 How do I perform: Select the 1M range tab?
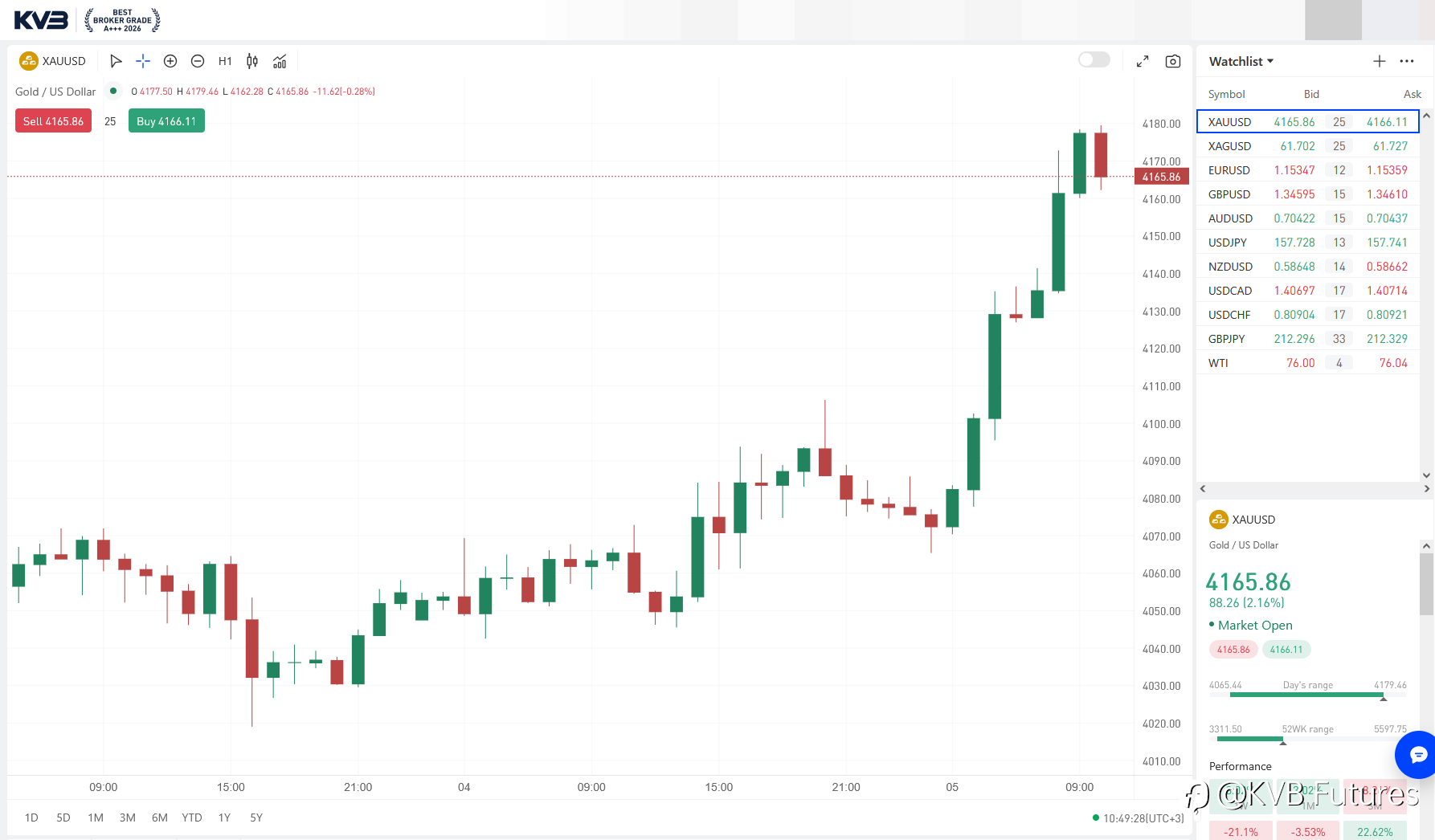coord(96,818)
